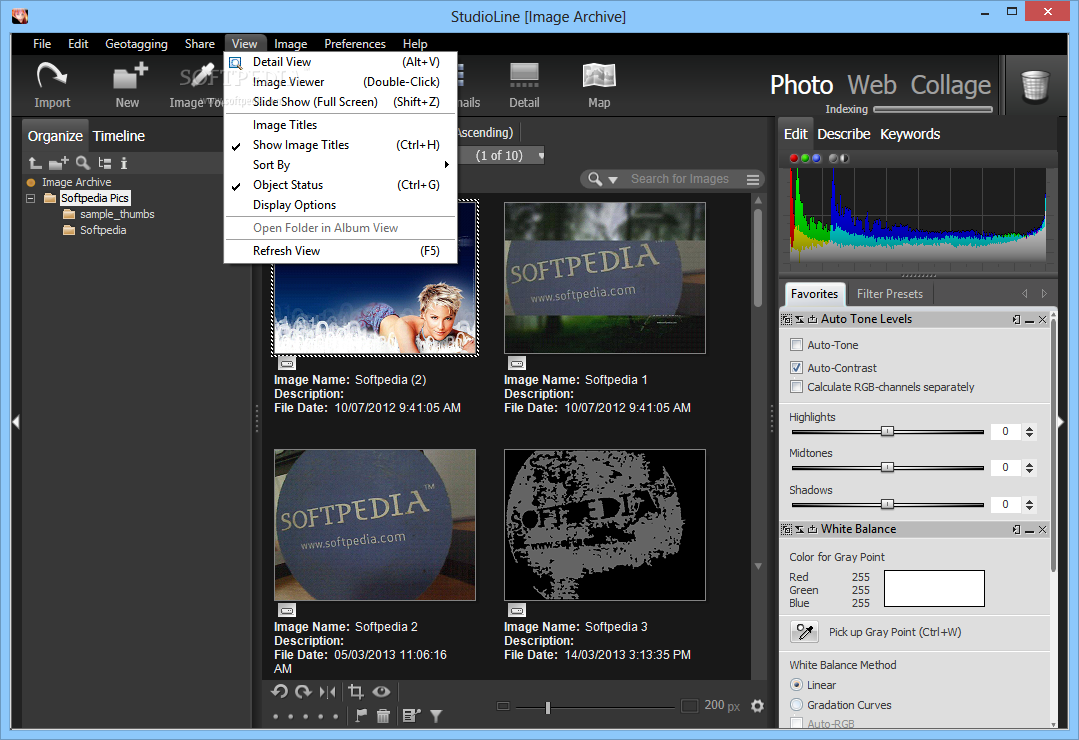
Task: Close the Auto Tone Levels panel
Action: (1043, 319)
